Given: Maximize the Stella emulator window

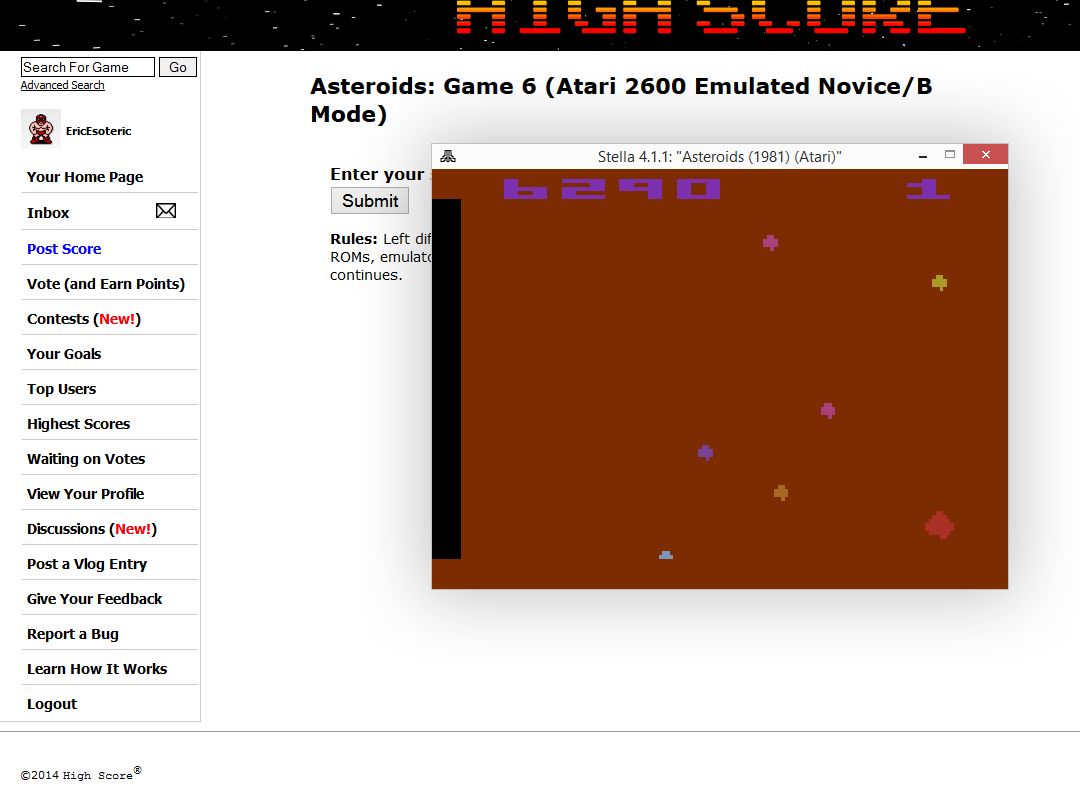Looking at the screenshot, I should click(x=950, y=155).
